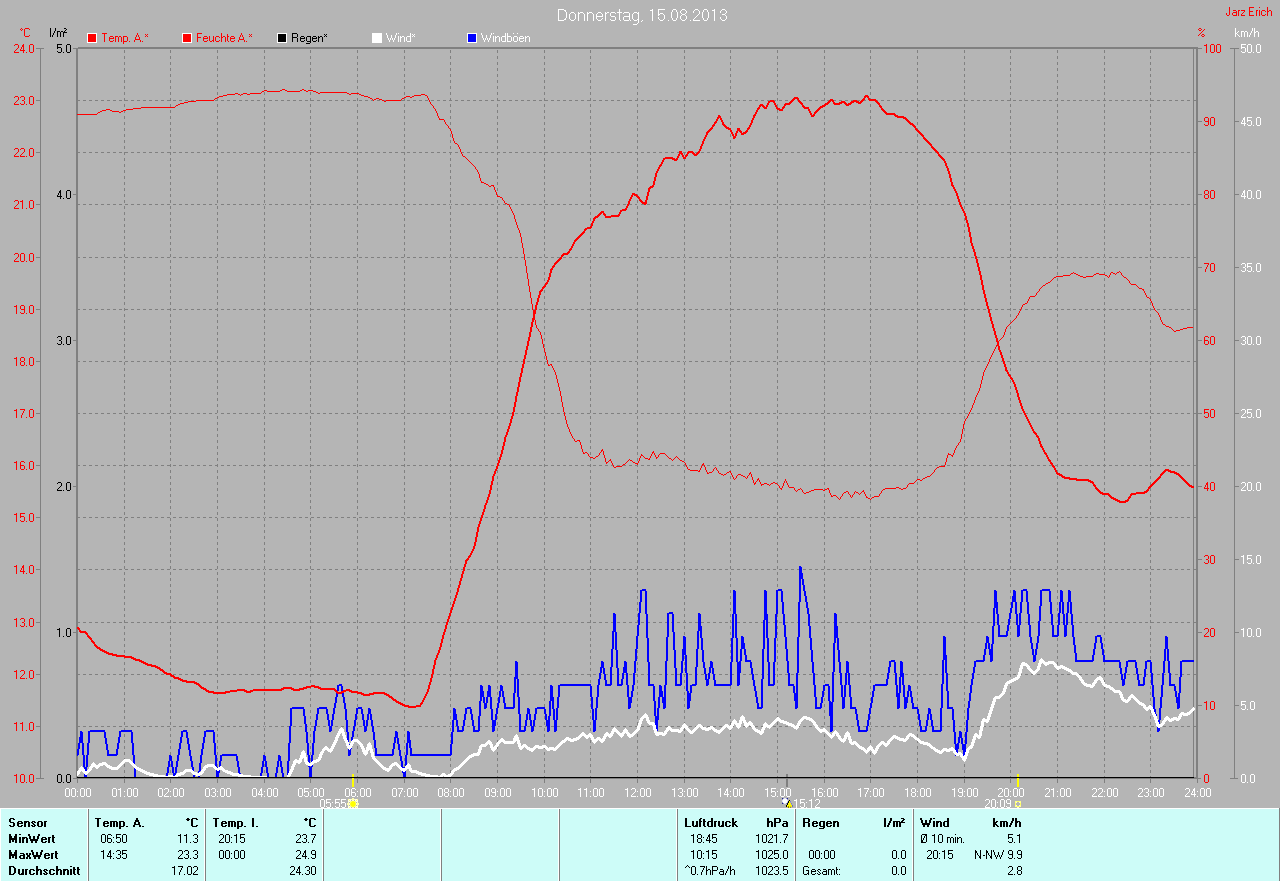1280x881 pixels.
Task: Click the black Regen legend square
Action: pos(282,38)
